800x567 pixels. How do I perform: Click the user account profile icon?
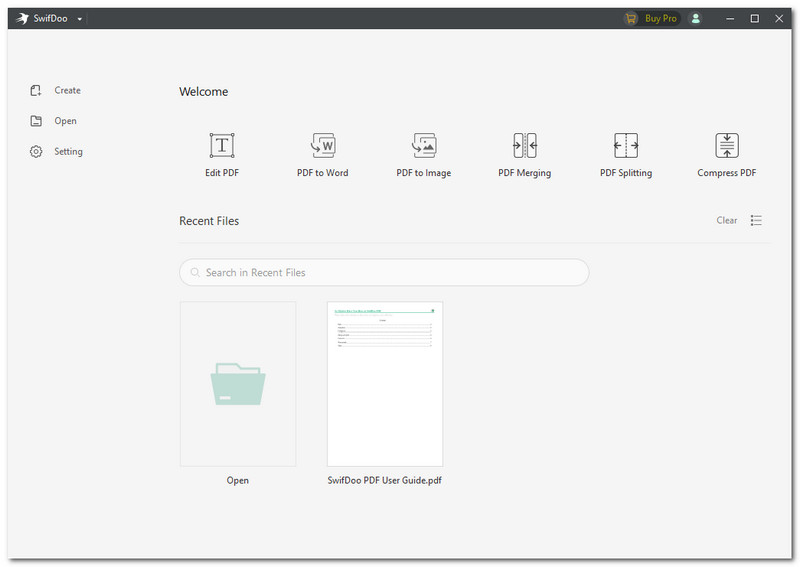pyautogui.click(x=696, y=18)
